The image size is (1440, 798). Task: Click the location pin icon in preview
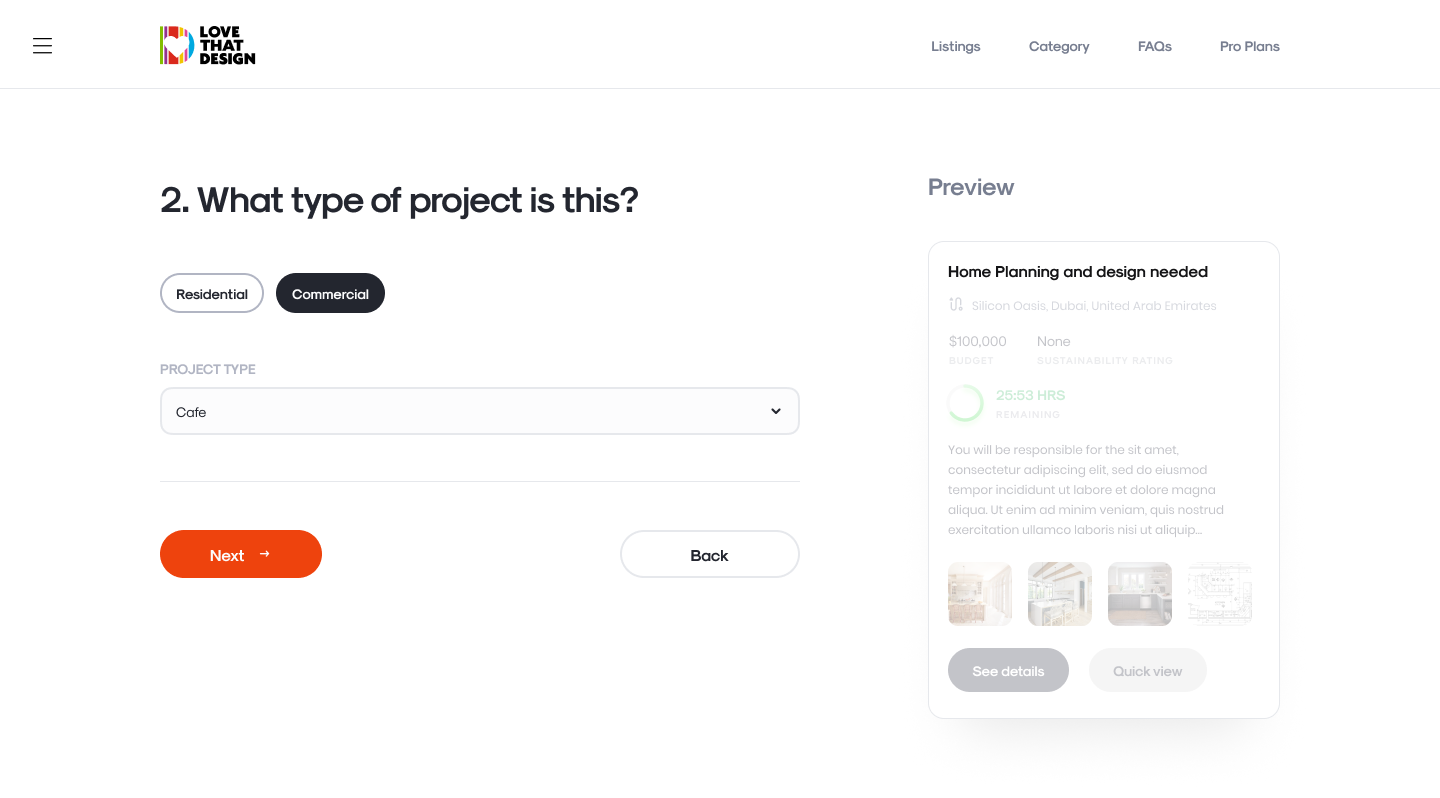pos(956,305)
